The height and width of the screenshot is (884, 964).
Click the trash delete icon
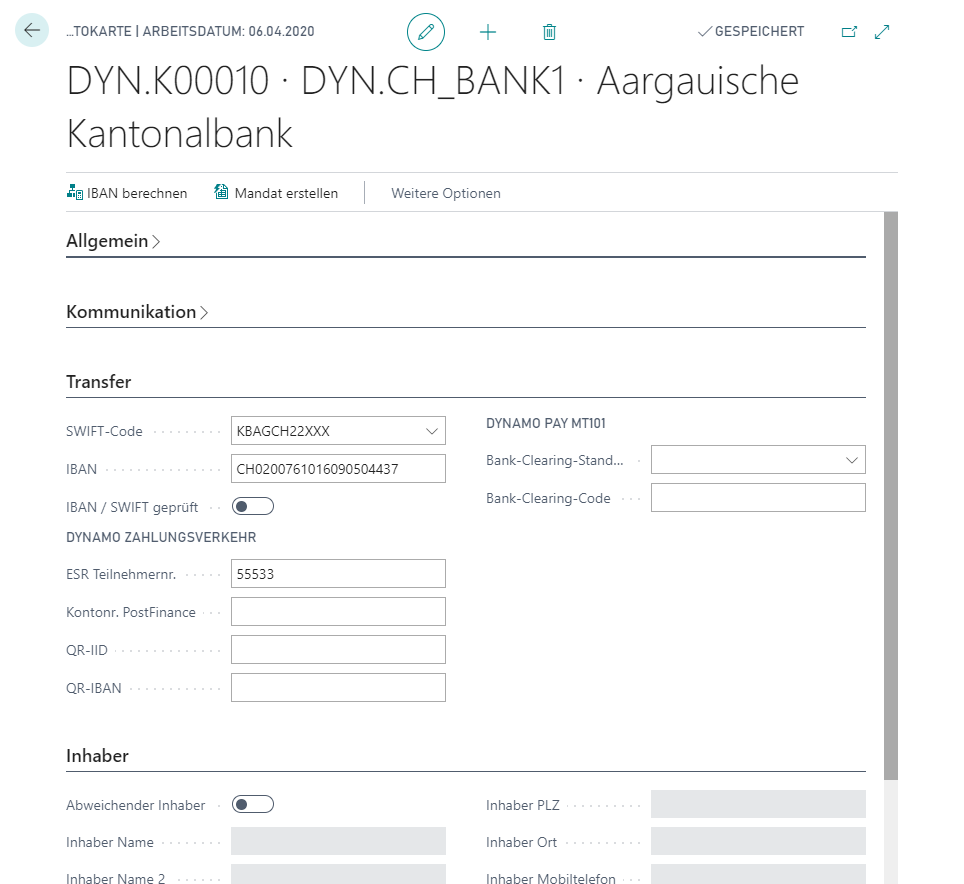click(549, 32)
